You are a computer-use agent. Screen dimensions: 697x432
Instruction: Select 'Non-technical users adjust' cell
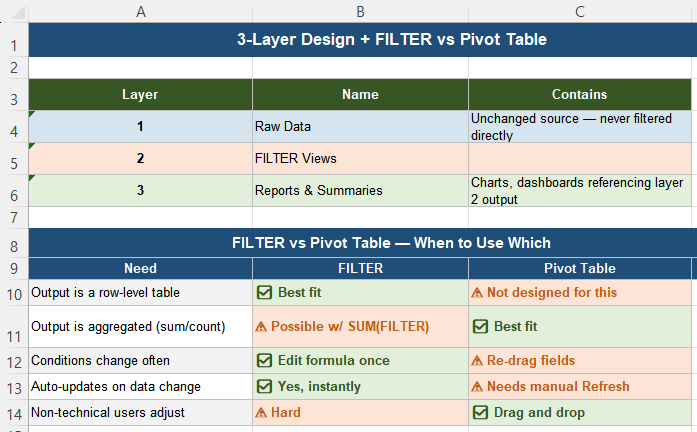coord(140,412)
